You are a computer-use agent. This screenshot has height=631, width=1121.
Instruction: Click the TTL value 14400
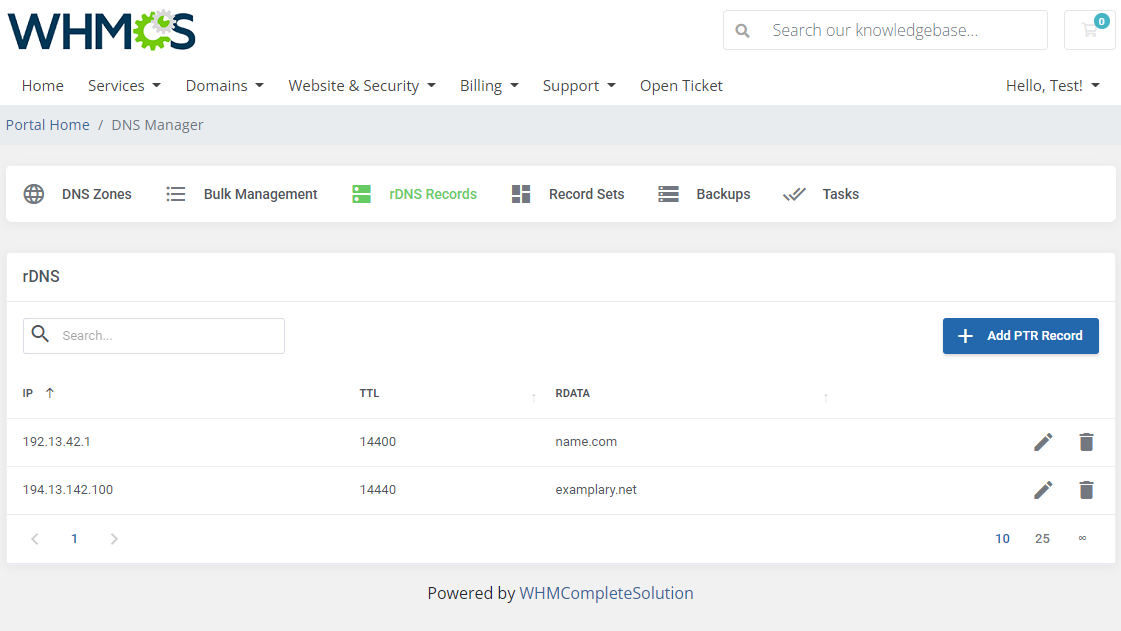[377, 442]
